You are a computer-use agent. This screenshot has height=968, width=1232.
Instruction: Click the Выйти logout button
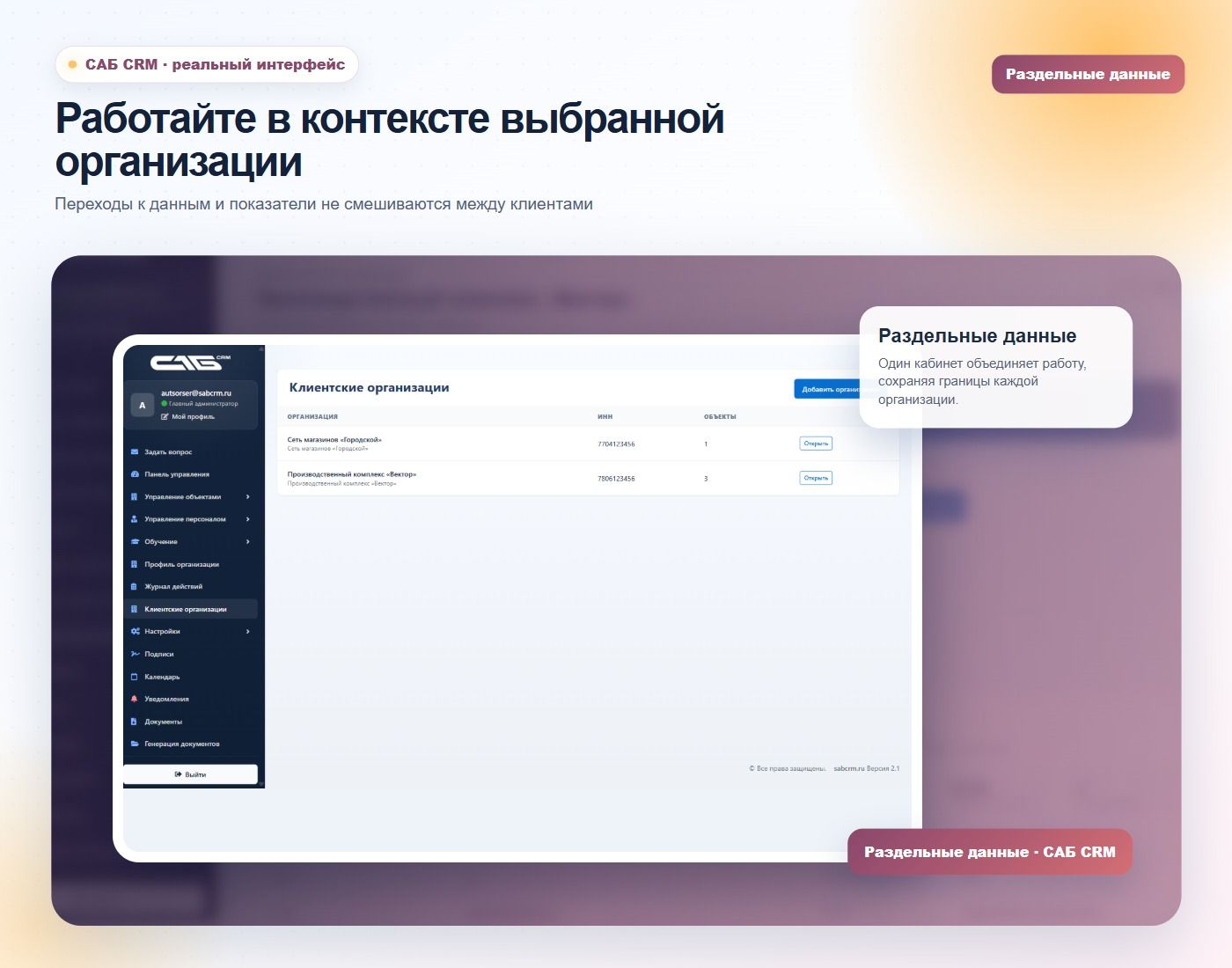click(x=190, y=774)
